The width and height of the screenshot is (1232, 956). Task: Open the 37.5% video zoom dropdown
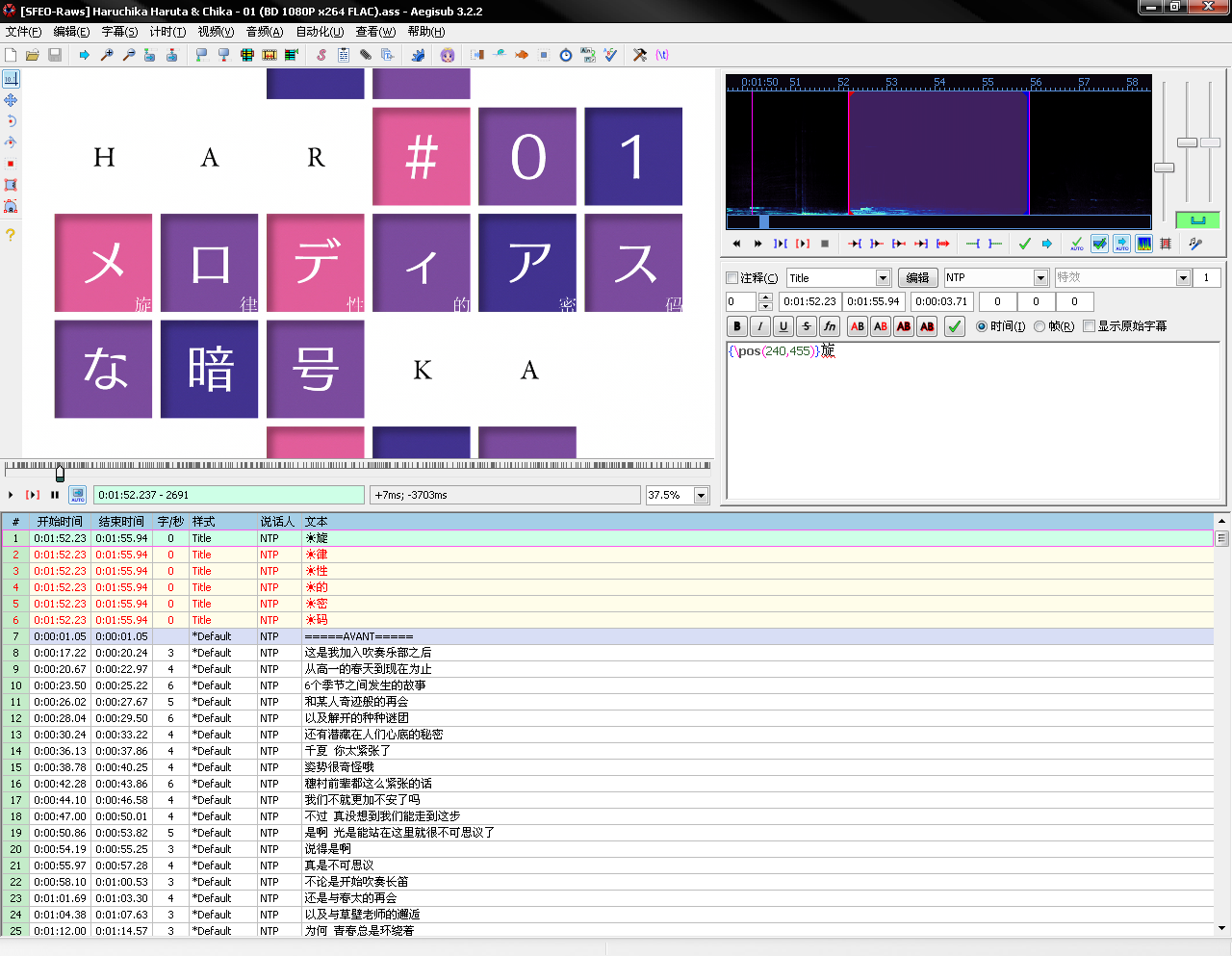coord(701,495)
